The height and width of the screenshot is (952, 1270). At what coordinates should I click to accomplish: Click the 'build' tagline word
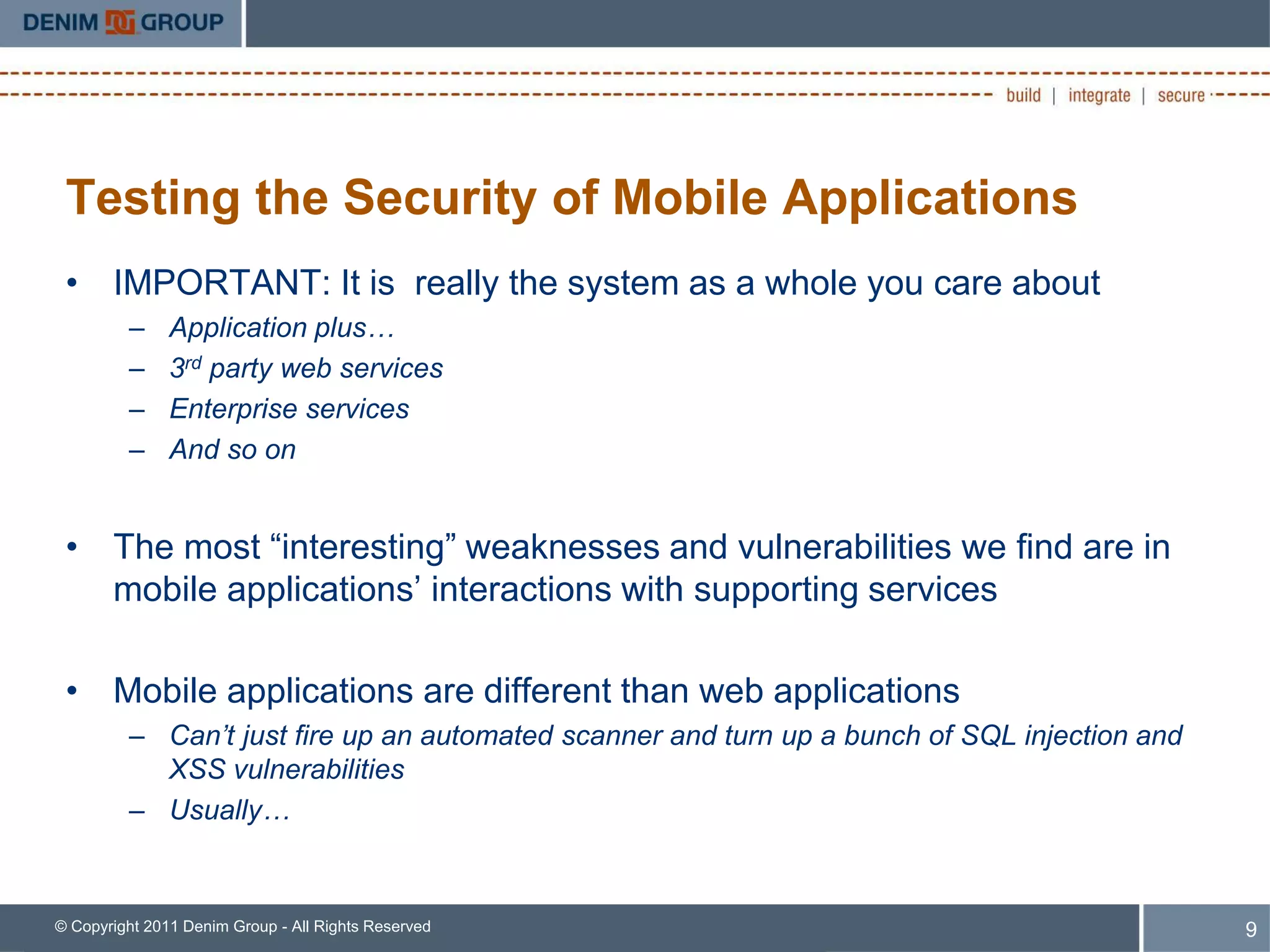click(1023, 95)
